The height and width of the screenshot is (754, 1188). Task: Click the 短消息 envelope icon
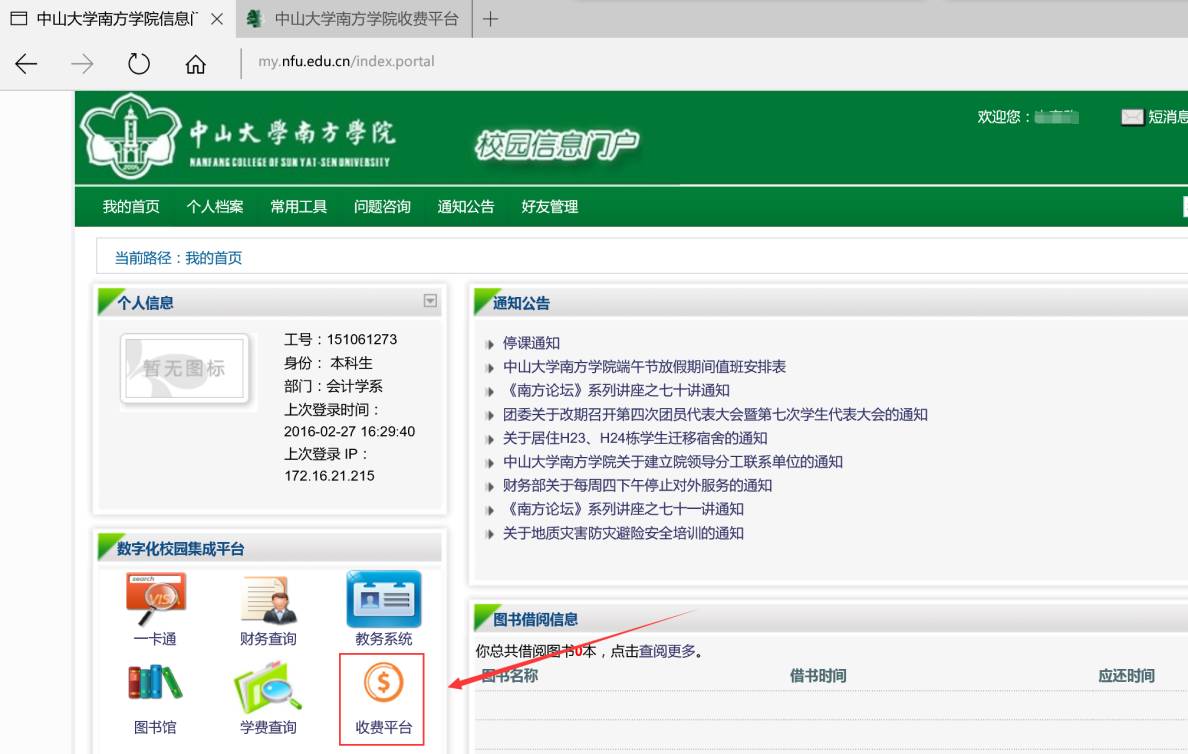click(x=1132, y=117)
